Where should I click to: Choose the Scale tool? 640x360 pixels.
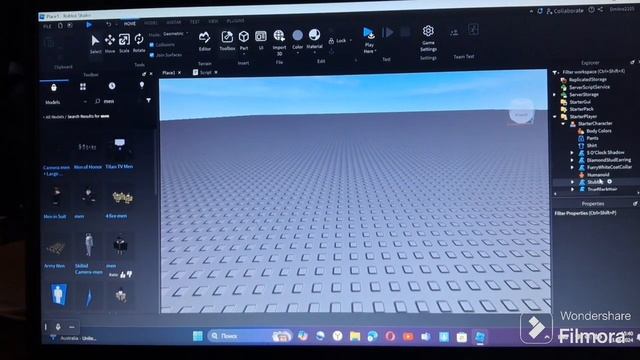click(124, 40)
